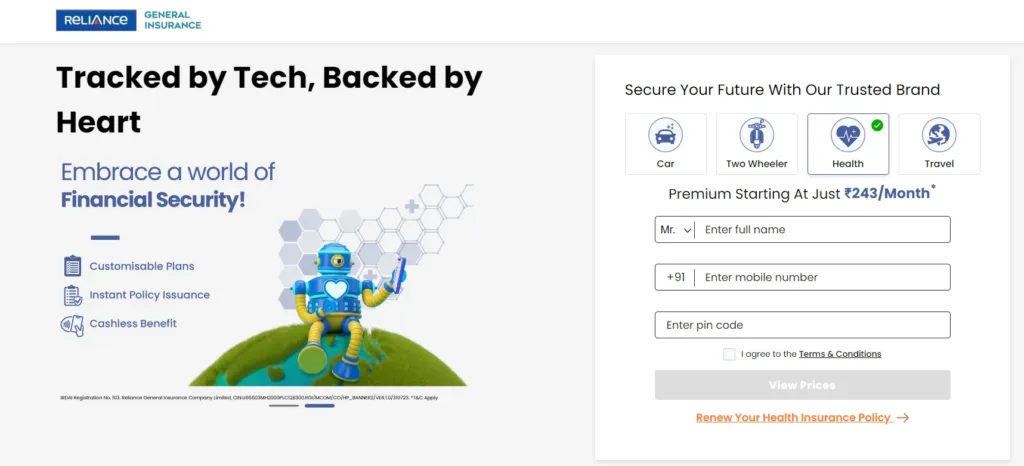Tick the Terms & Conditions agreement checkbox
This screenshot has height=466, width=1024.
[729, 354]
